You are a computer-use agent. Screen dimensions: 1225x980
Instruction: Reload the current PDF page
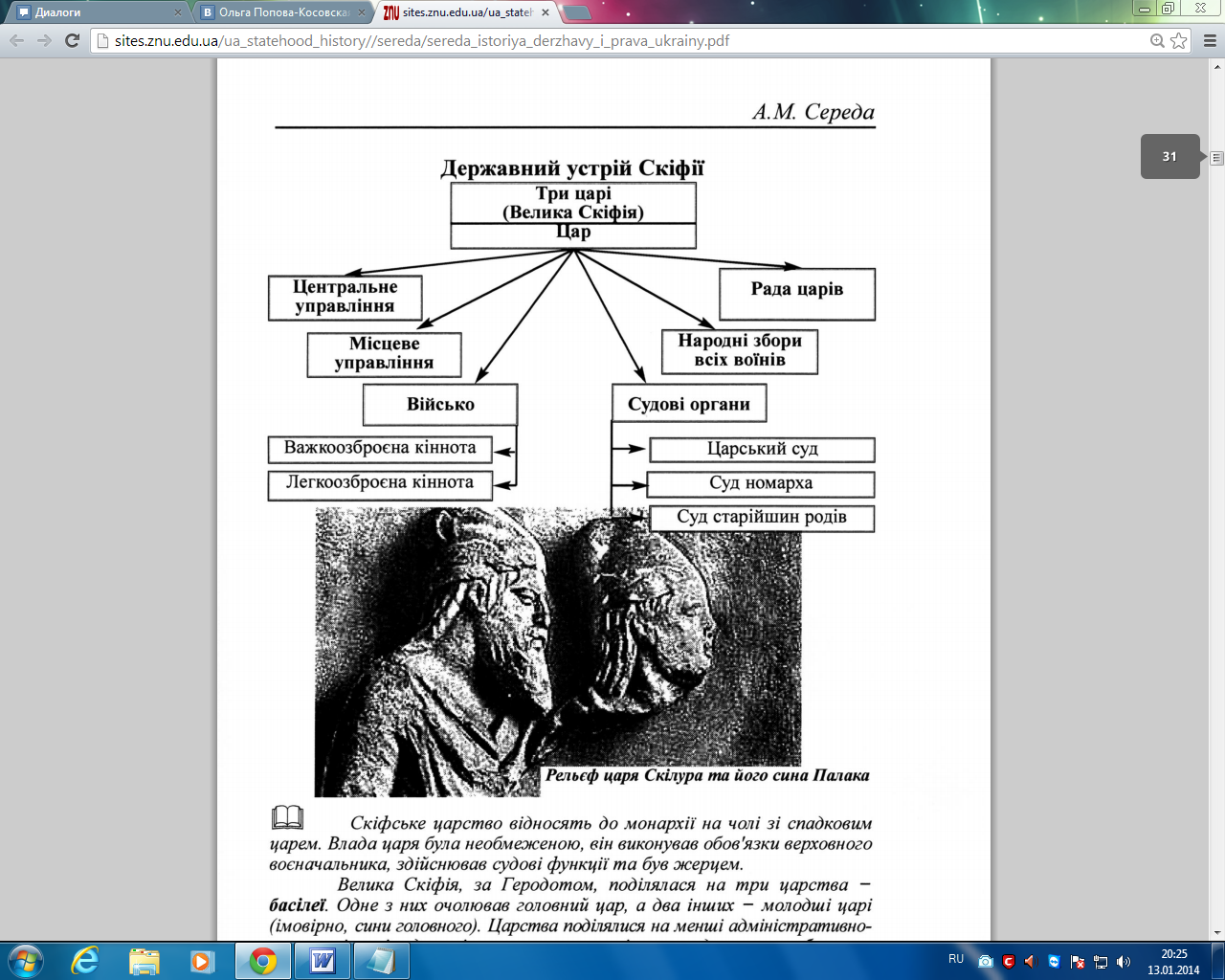point(72,41)
